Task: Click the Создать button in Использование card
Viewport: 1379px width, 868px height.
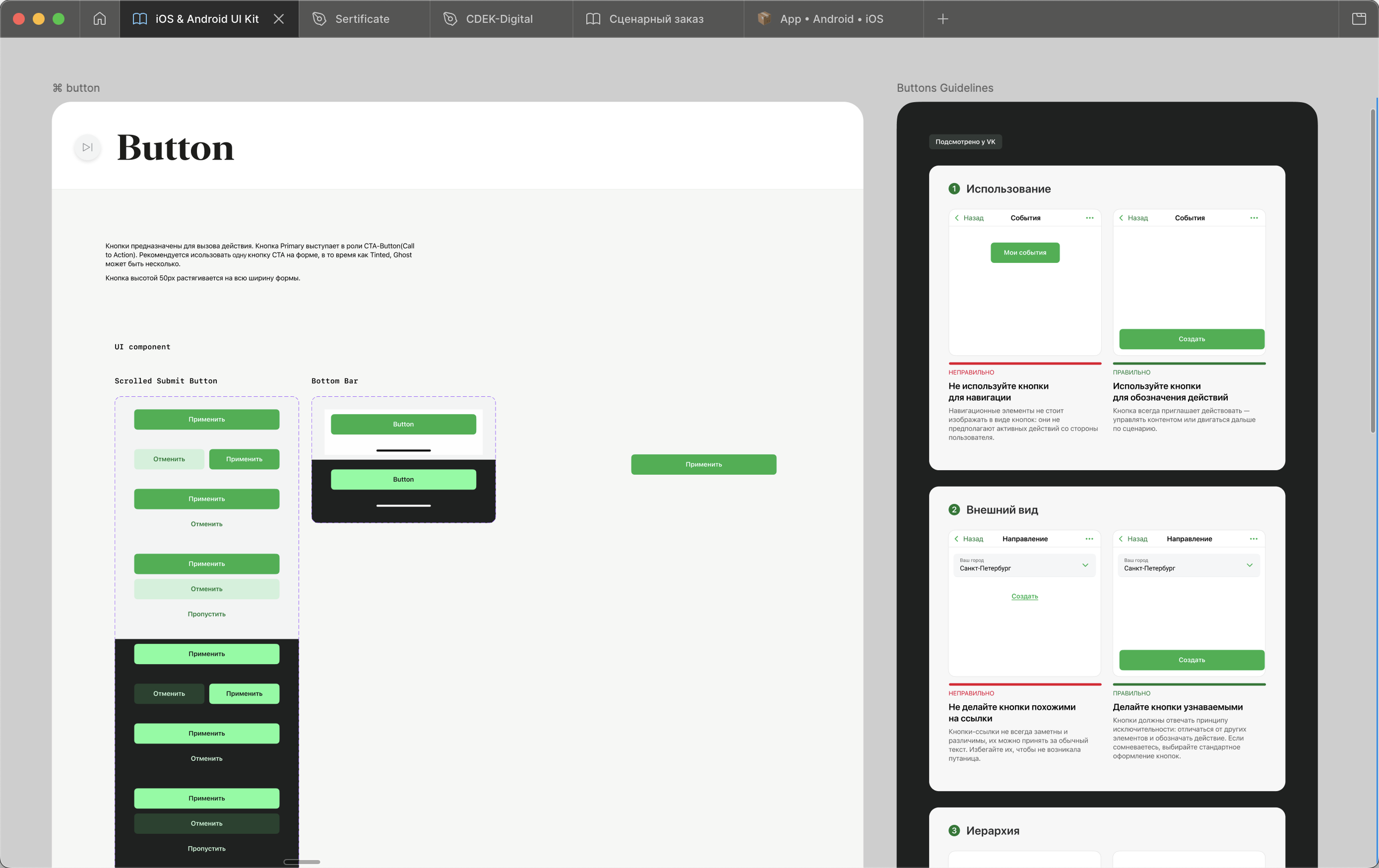Action: click(x=1191, y=339)
